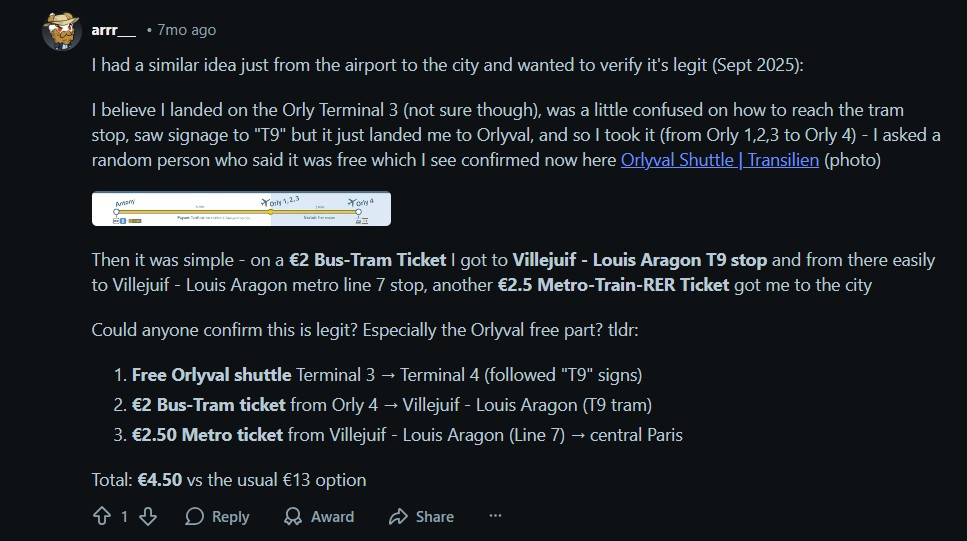Click the Orly 4 label in the map image
This screenshot has width=967, height=541.
363,201
